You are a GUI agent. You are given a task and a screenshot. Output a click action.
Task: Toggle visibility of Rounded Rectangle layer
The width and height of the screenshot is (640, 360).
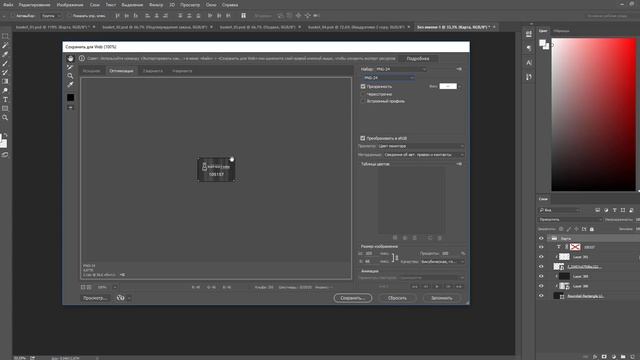(541, 296)
